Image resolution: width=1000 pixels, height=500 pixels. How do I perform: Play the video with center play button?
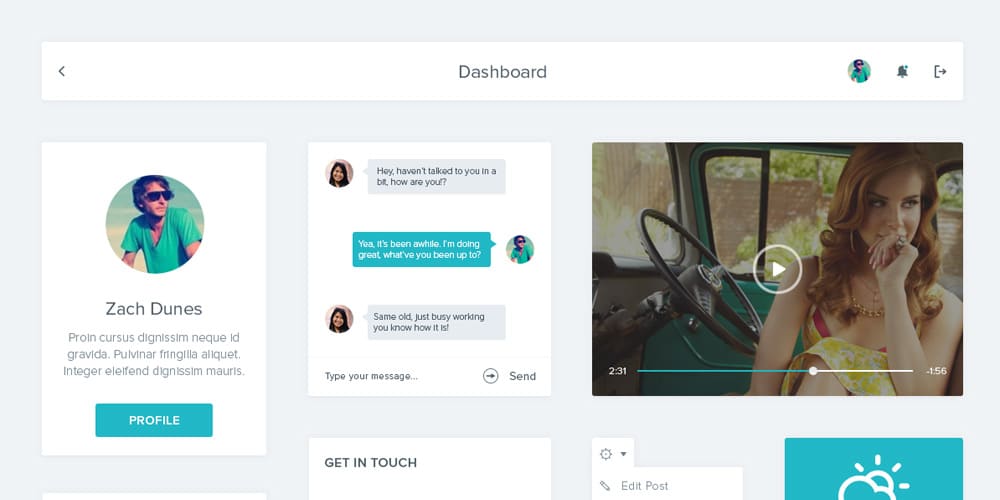(777, 269)
